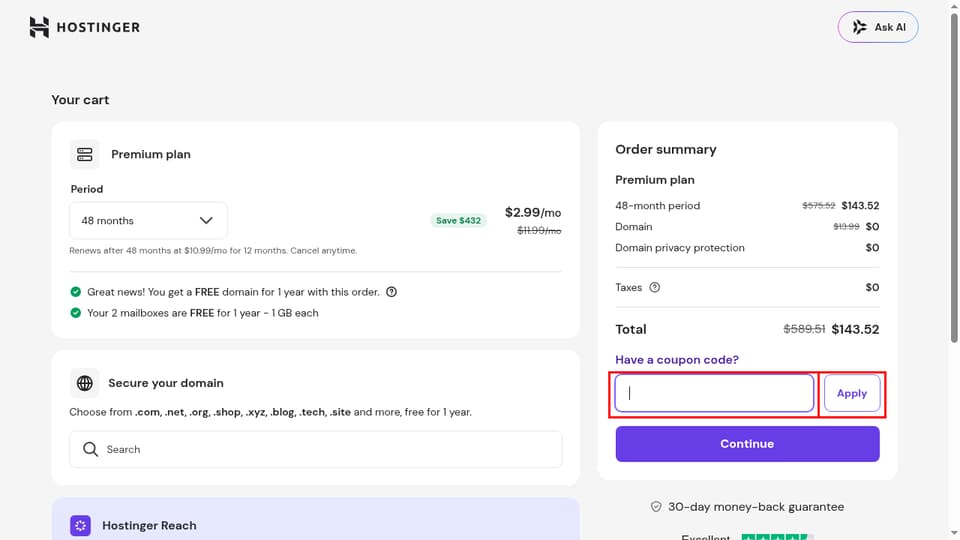Click the 48-month period summary row label
The width and height of the screenshot is (960, 540).
point(658,206)
